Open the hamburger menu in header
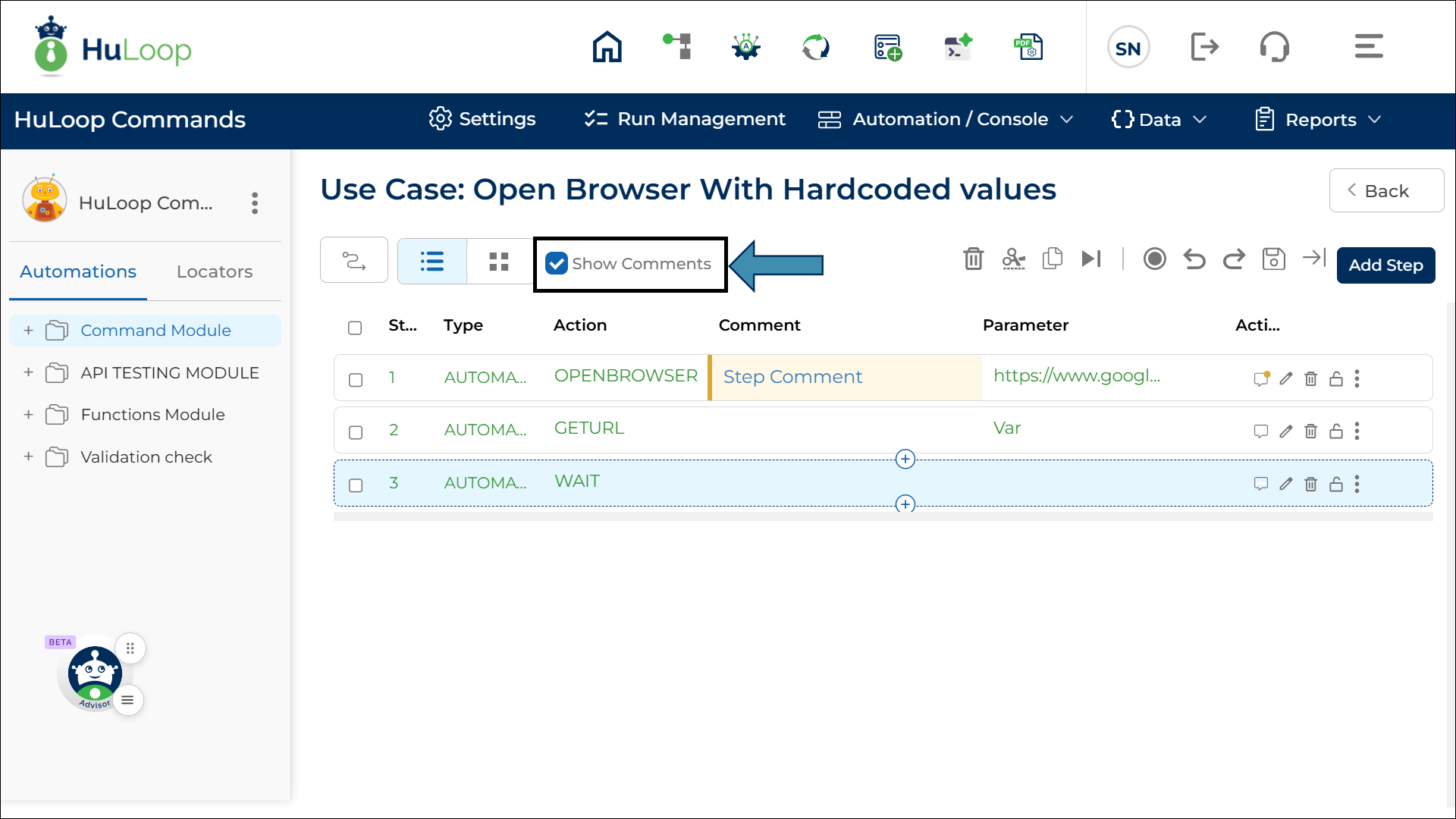Viewport: 1456px width, 819px height. point(1369,46)
